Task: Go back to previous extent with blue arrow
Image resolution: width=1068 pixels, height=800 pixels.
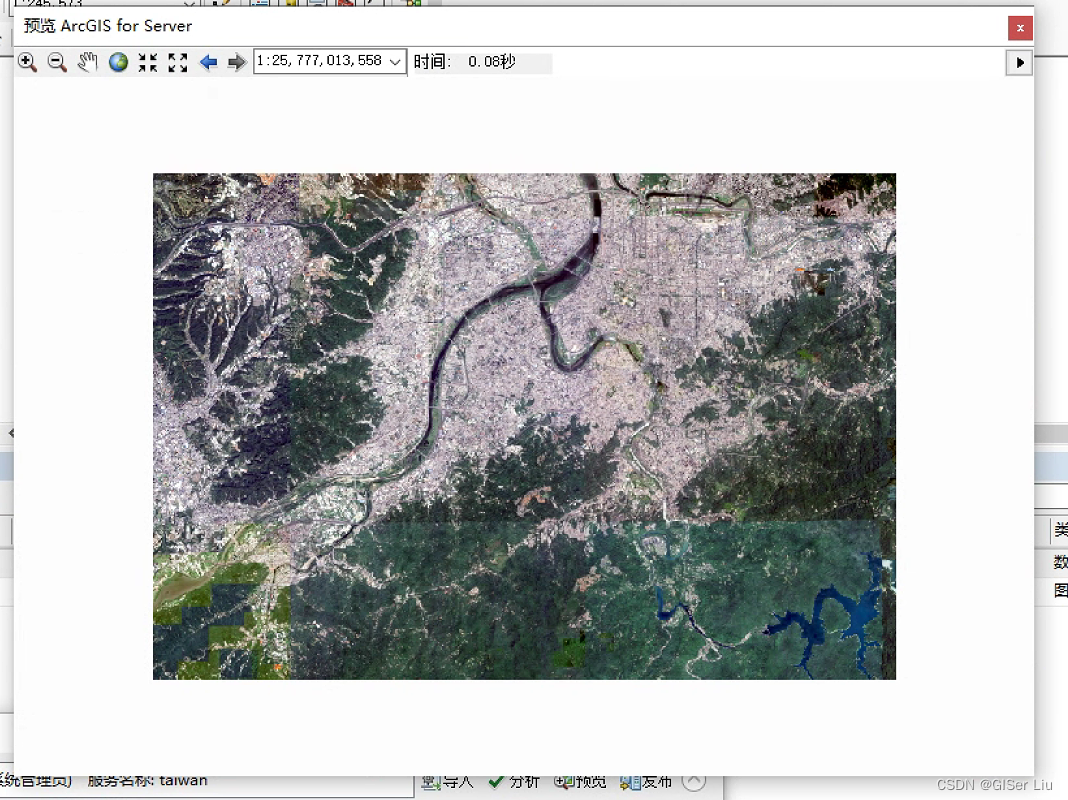Action: pos(208,62)
